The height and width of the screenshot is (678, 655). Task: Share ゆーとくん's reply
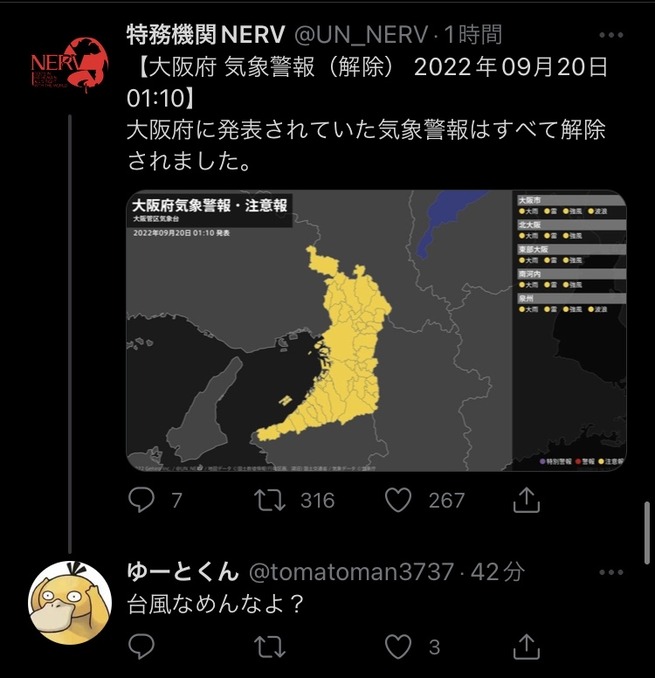coord(526,646)
